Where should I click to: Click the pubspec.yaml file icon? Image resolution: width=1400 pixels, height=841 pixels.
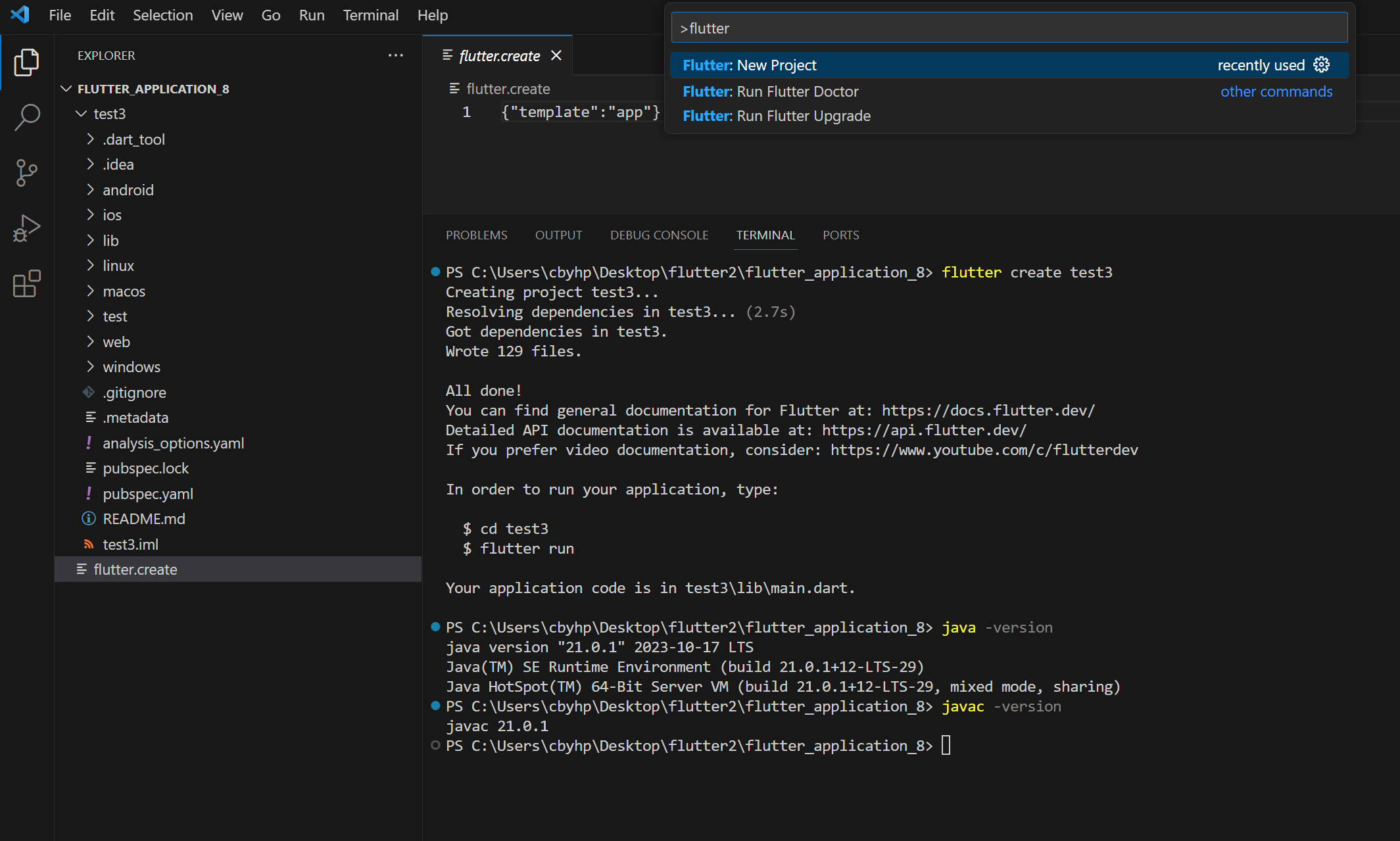pyautogui.click(x=89, y=493)
